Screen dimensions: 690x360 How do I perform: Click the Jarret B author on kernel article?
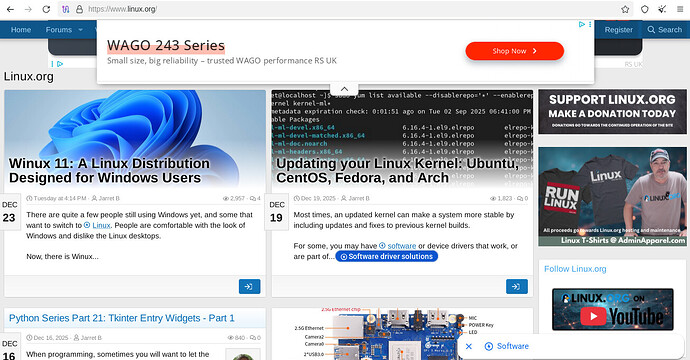coord(359,198)
